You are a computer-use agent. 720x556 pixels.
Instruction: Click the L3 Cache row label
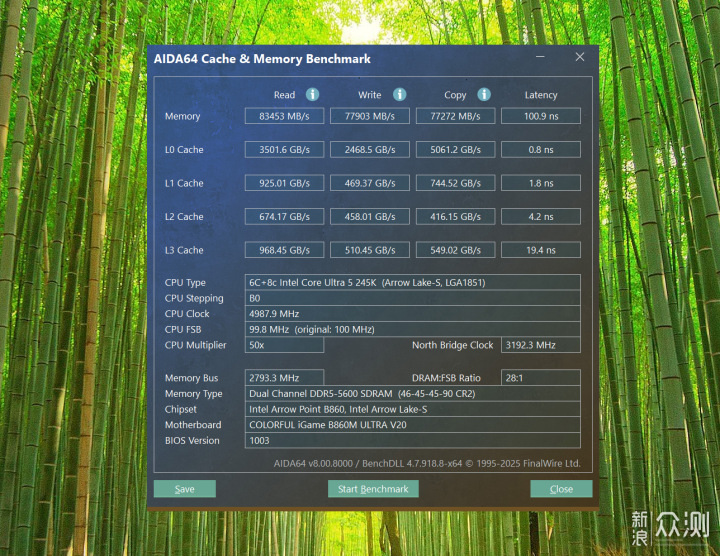(184, 250)
